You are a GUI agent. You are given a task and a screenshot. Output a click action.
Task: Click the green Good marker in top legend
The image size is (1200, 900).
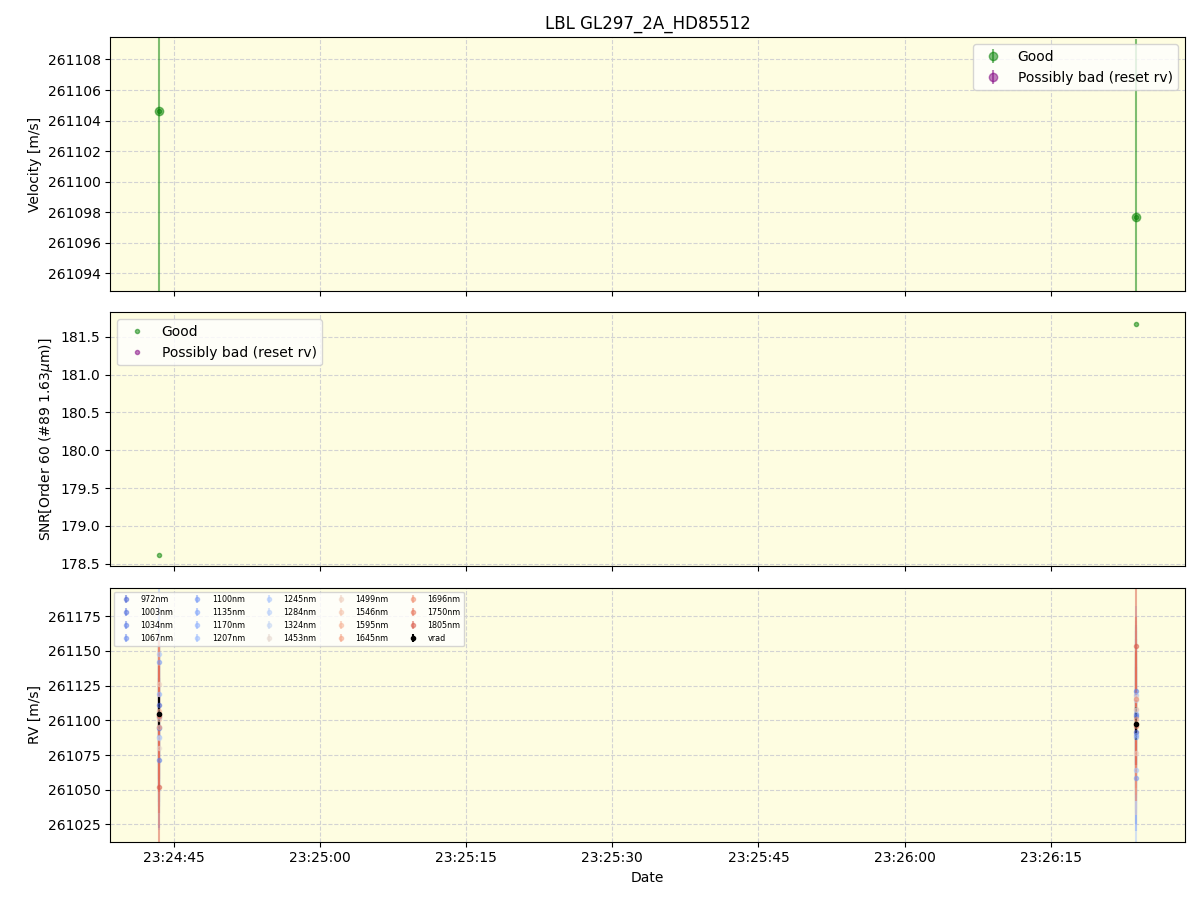[993, 57]
